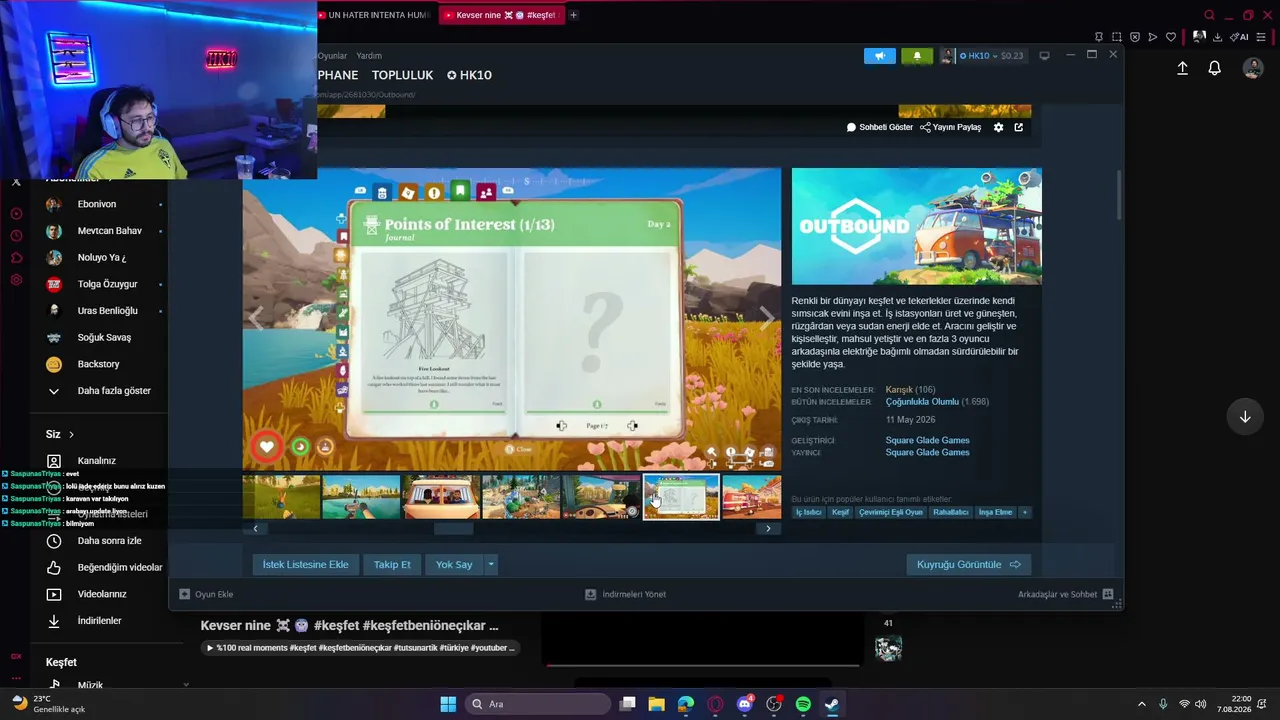Open the Square Glade Games developer link
Viewport: 1280px width, 720px height.
[x=927, y=440]
